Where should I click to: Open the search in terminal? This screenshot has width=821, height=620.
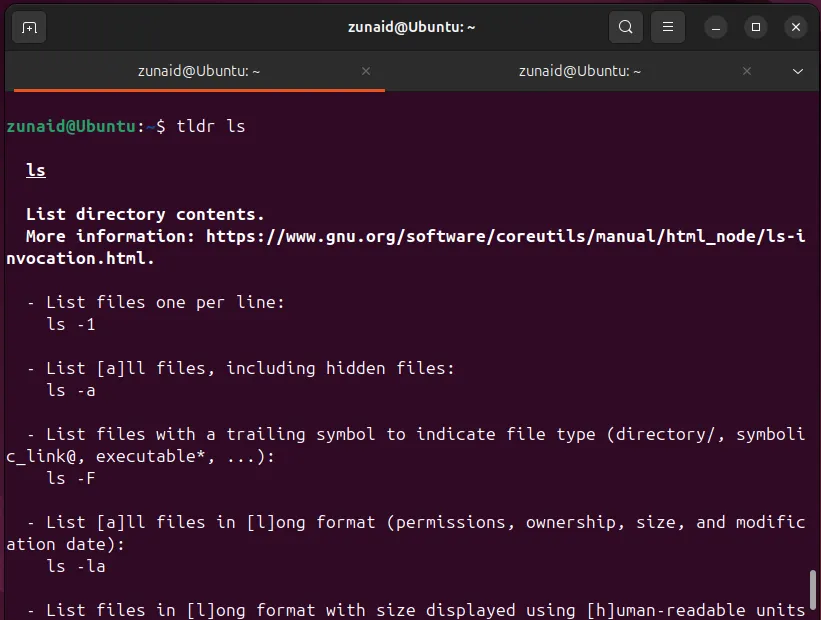coord(626,27)
